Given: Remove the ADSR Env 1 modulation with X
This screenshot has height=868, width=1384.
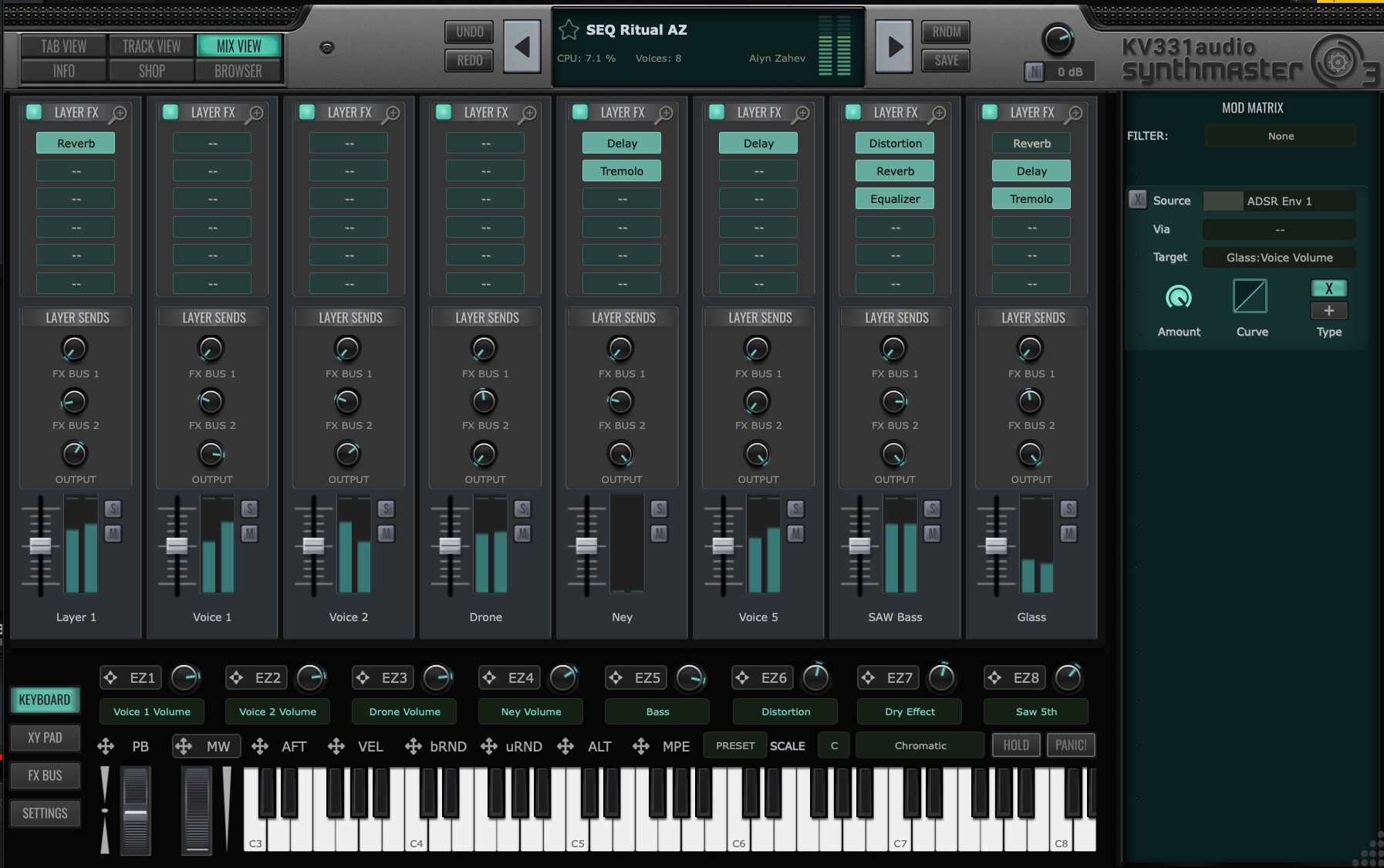Looking at the screenshot, I should (1137, 200).
